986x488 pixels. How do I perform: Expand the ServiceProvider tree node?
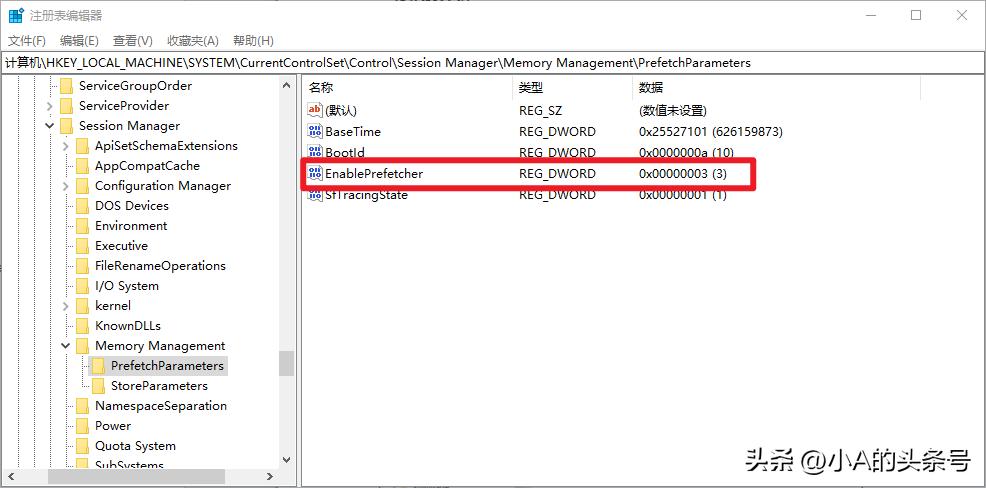click(x=50, y=106)
